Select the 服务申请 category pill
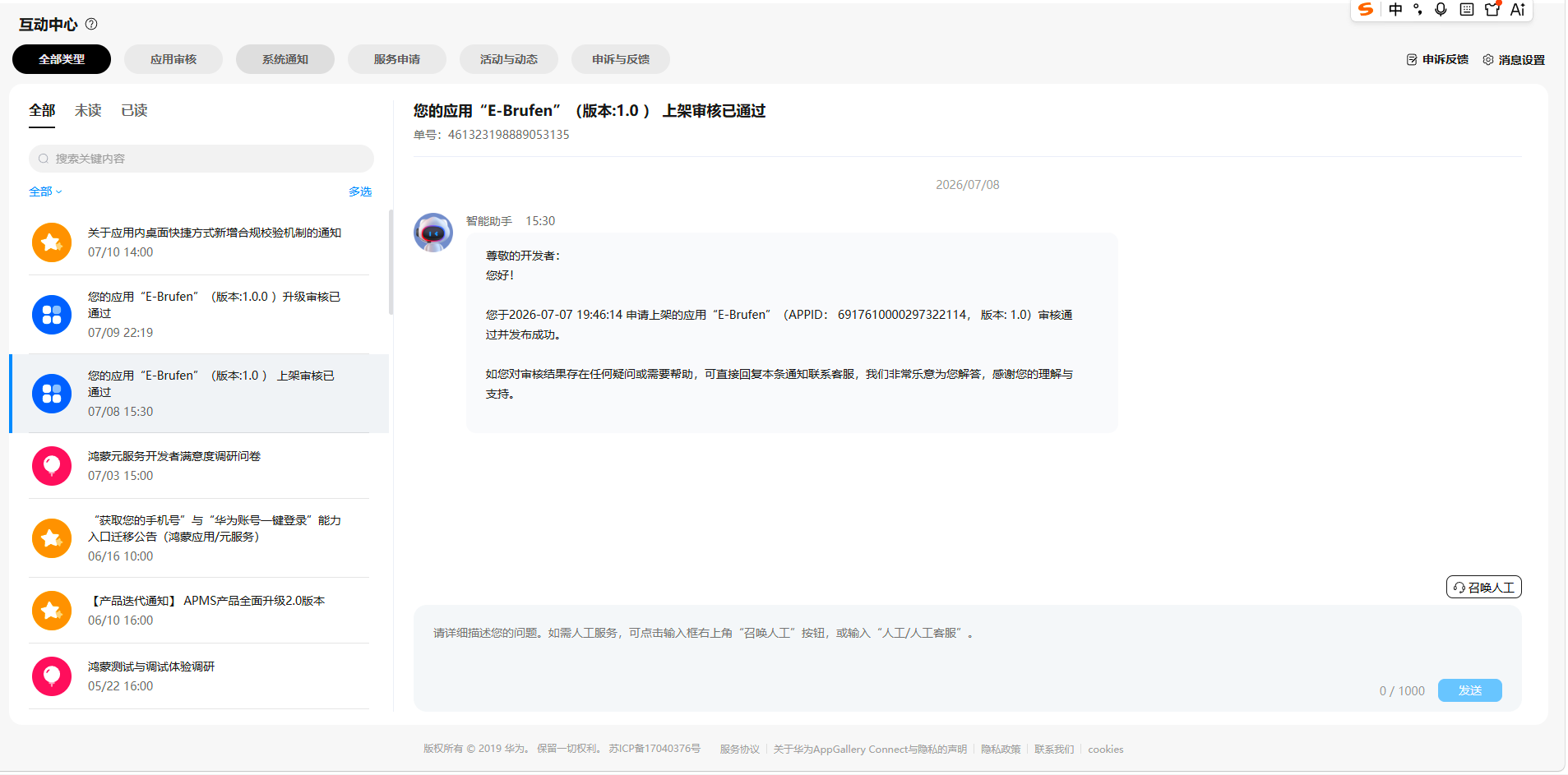The height and width of the screenshot is (775, 1568). click(x=397, y=59)
